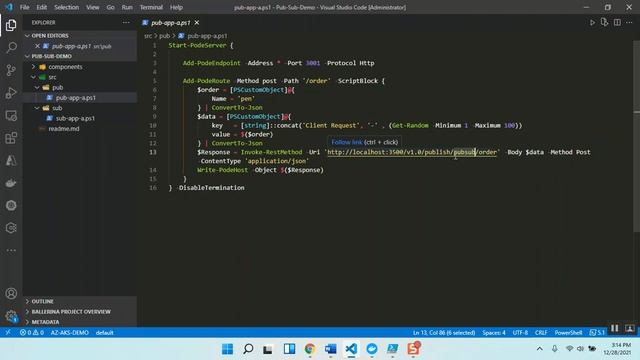Open the Go menu
The image size is (640, 360).
click(111, 7)
